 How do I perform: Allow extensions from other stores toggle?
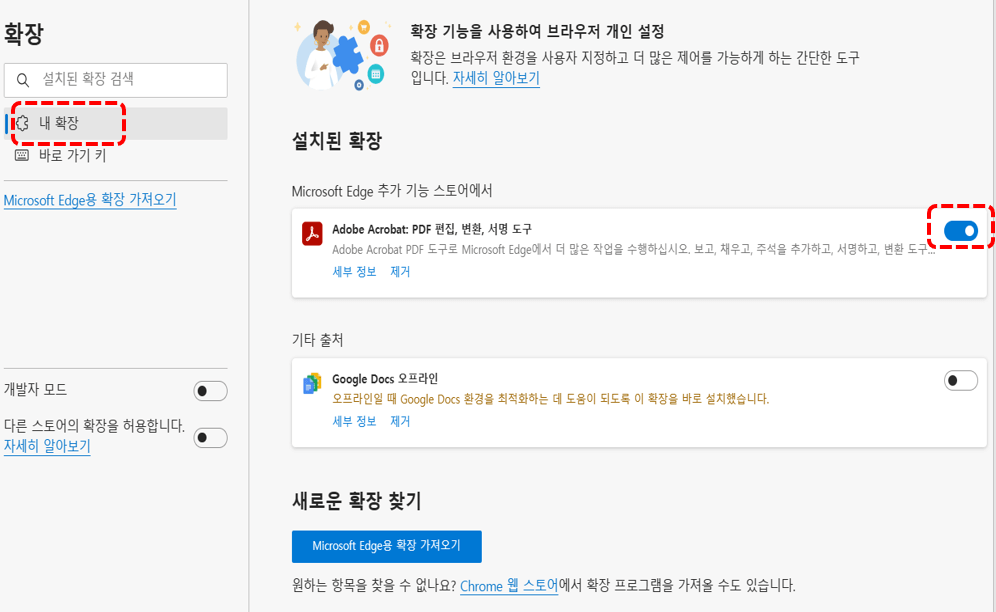coord(210,437)
